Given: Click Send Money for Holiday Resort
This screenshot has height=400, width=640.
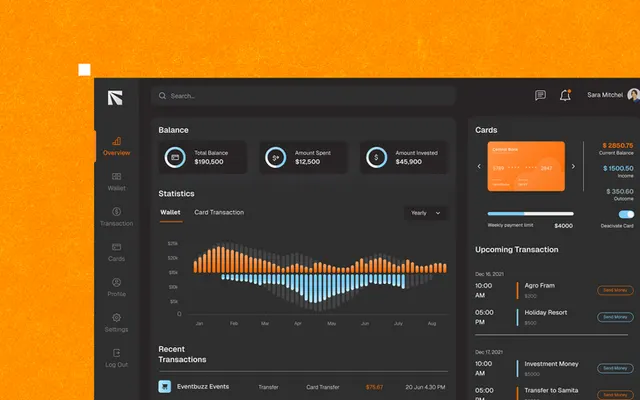Looking at the screenshot, I should point(615,317).
